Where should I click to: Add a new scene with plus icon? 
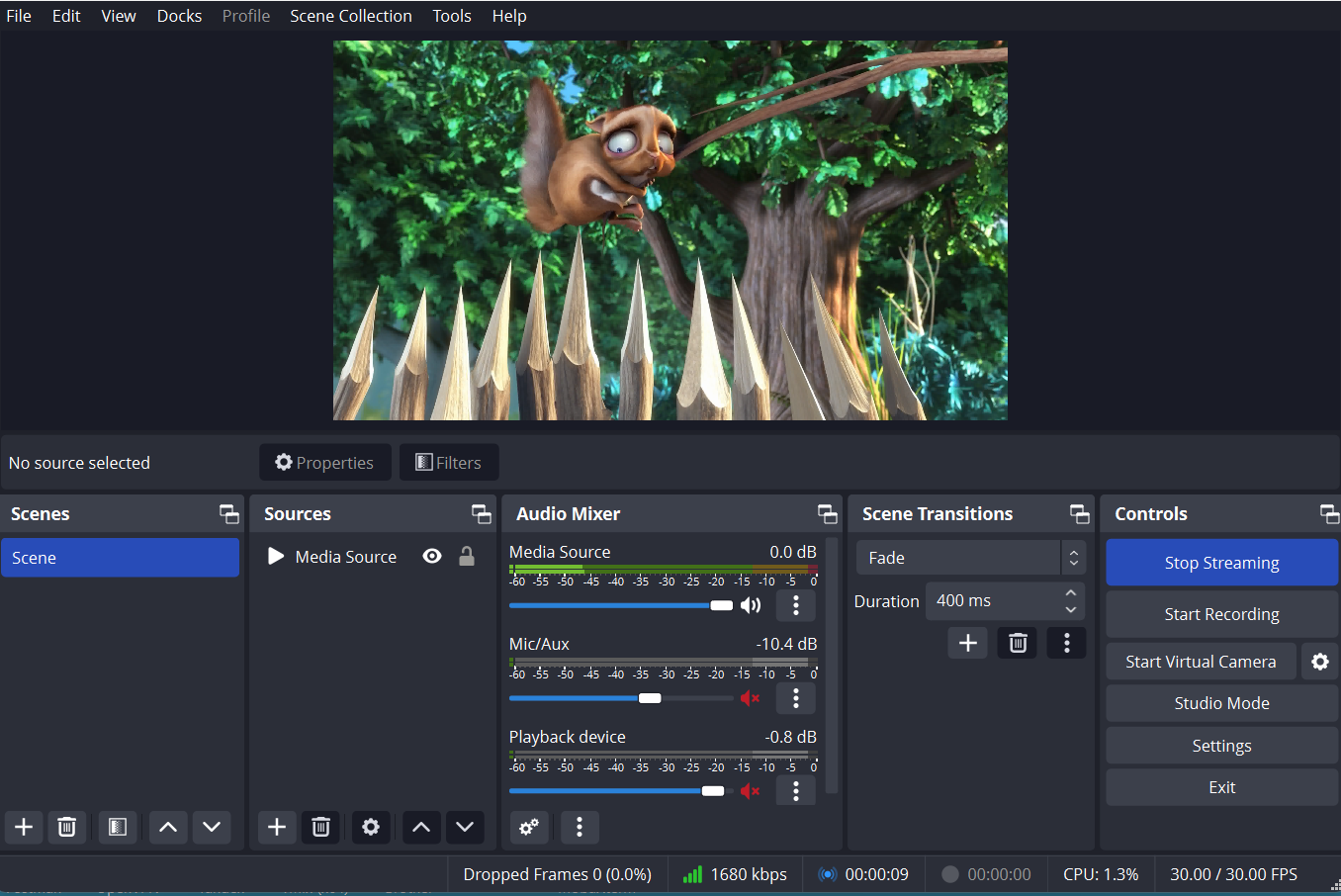(24, 827)
